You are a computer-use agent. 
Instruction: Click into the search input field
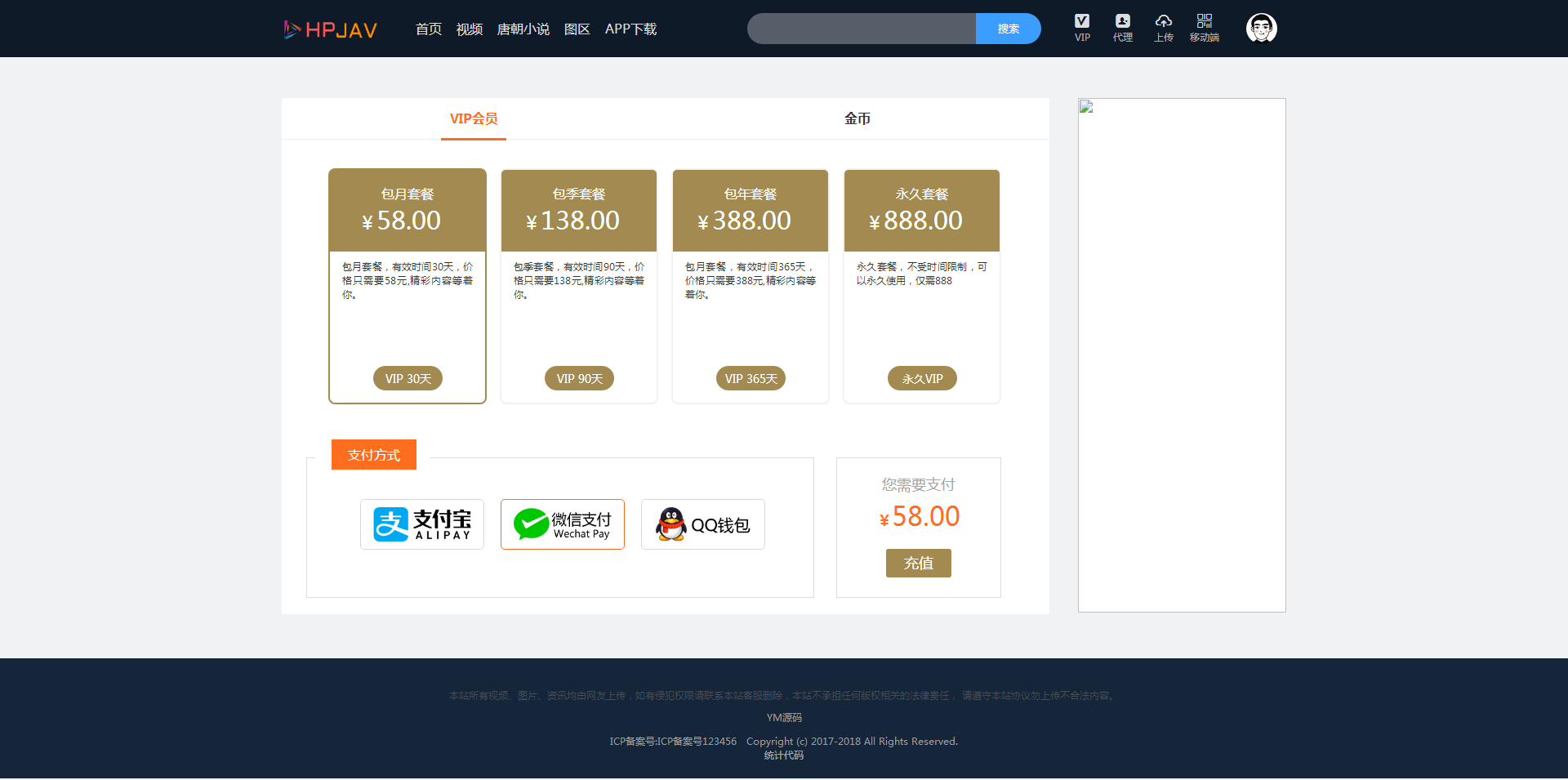pos(862,29)
